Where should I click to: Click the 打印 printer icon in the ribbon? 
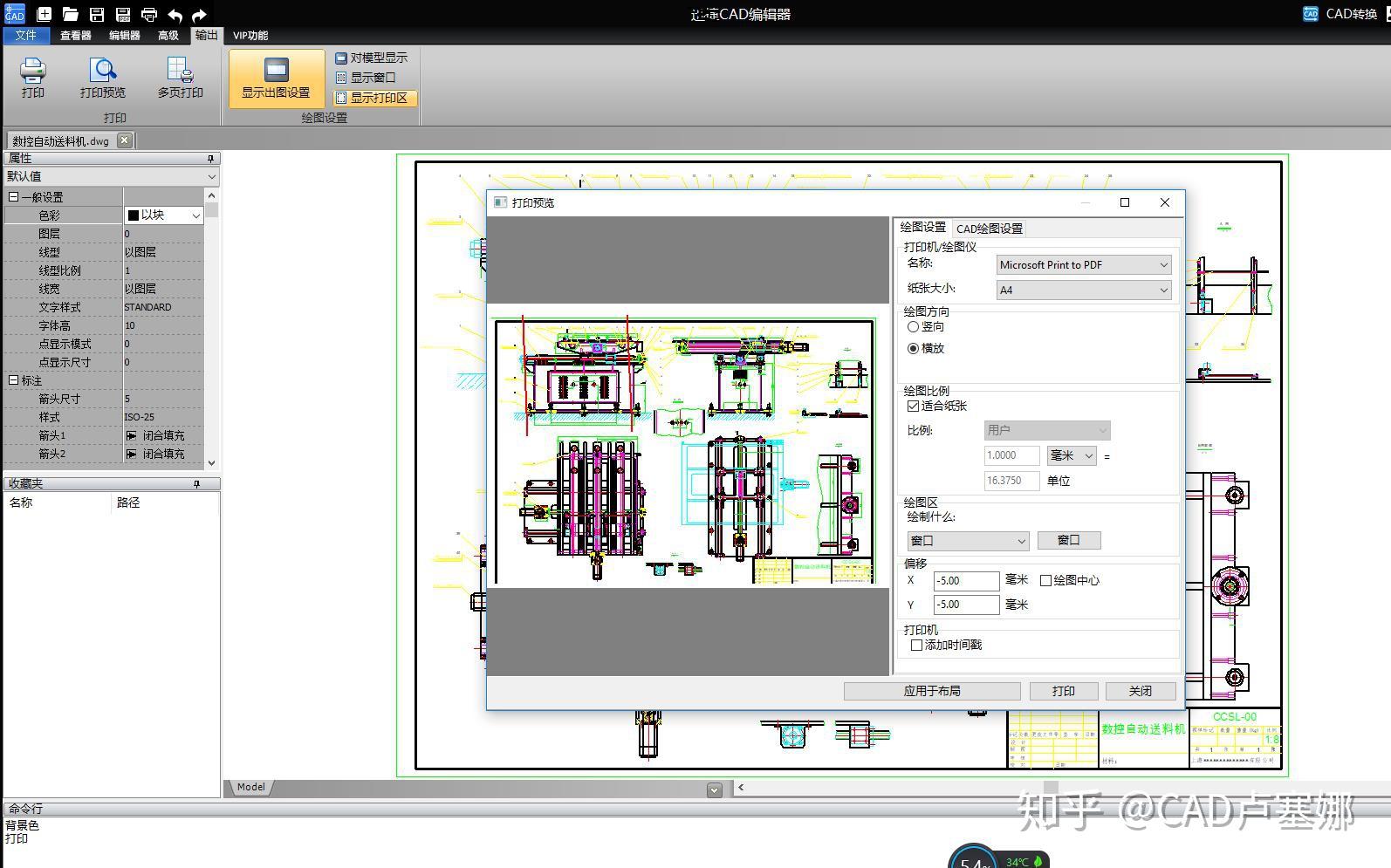coord(33,78)
